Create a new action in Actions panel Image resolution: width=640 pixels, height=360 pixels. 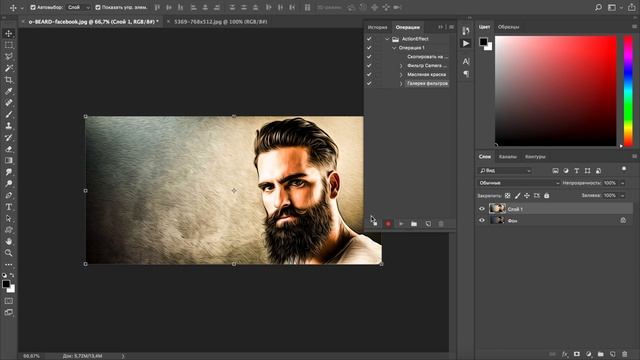coord(428,224)
